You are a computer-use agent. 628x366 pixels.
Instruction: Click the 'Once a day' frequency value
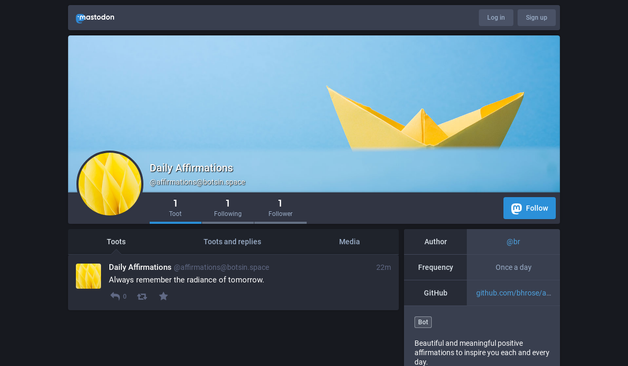click(513, 267)
